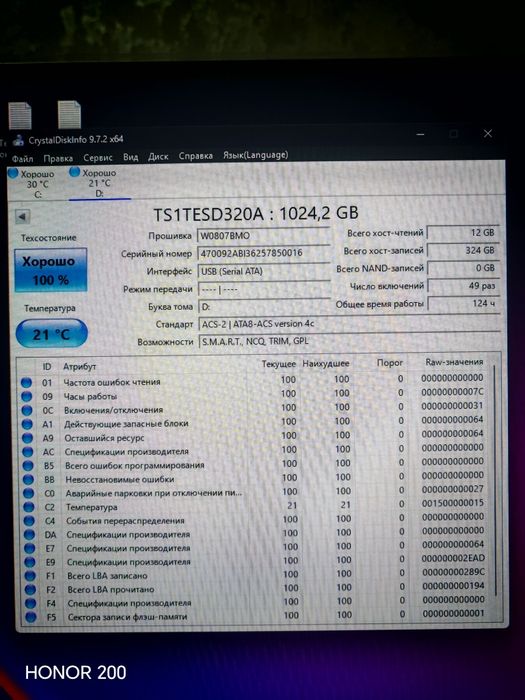Click the Прошивка field W0807BMO
Viewport: 525px width, 700px height.
tap(263, 236)
